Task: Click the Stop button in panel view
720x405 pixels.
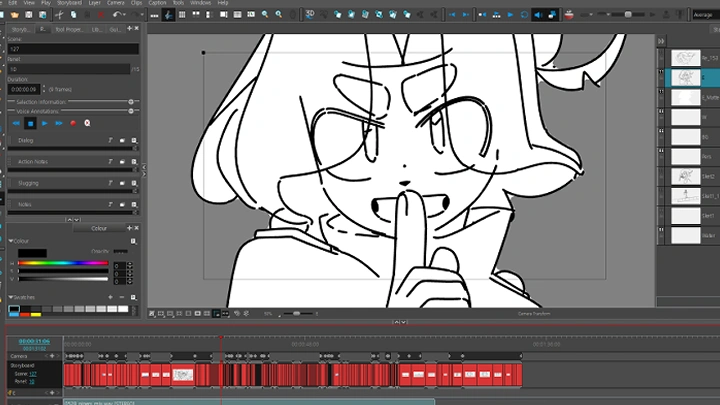Action: (x=30, y=123)
